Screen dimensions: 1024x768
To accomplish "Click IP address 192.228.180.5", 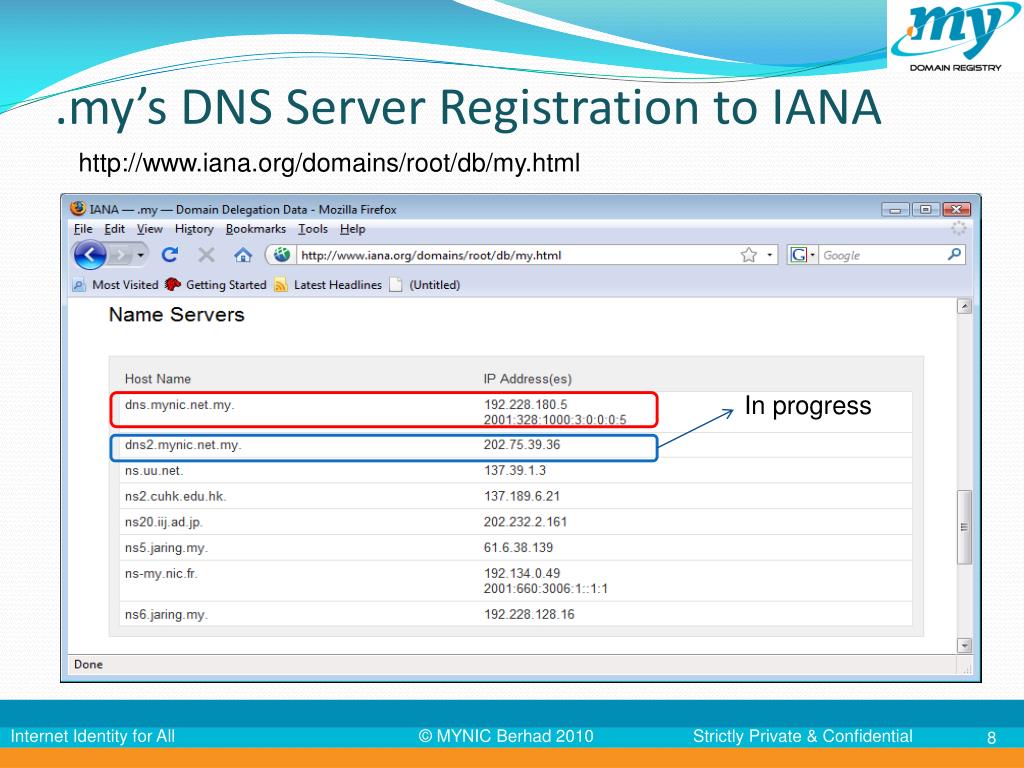I will pyautogui.click(x=526, y=404).
